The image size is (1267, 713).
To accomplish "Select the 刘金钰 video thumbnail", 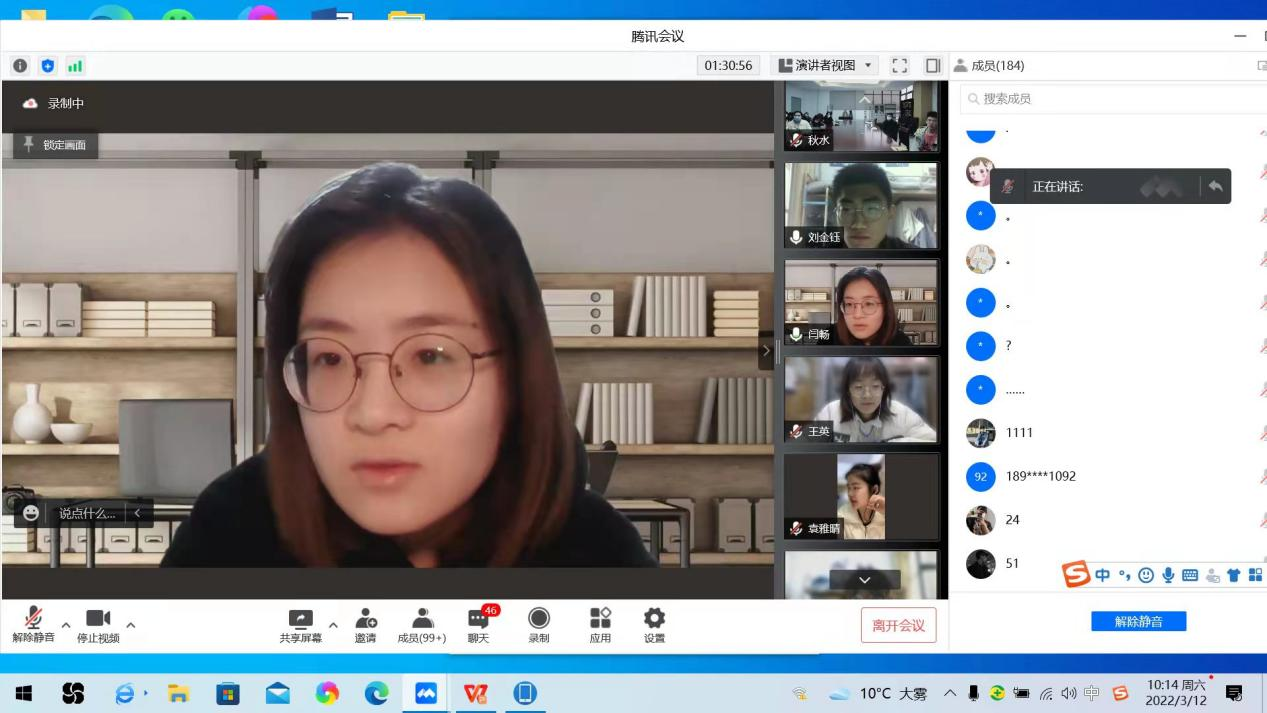I will (861, 206).
